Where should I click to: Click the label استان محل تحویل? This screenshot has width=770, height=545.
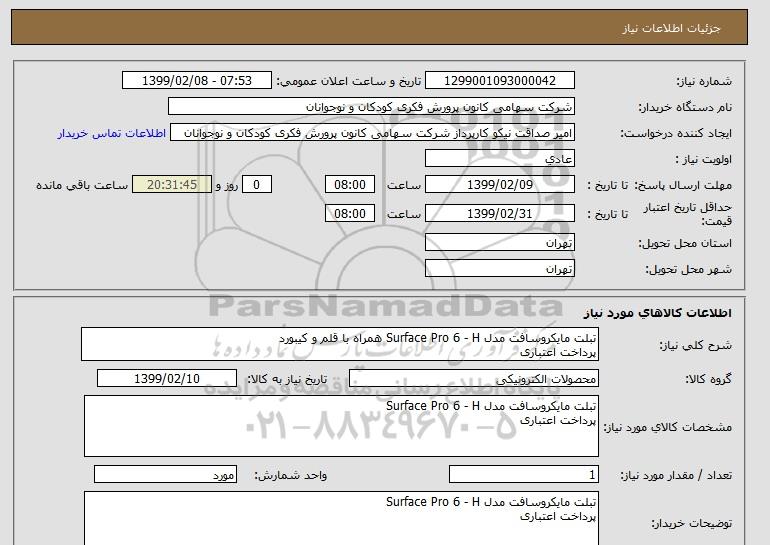point(685,243)
